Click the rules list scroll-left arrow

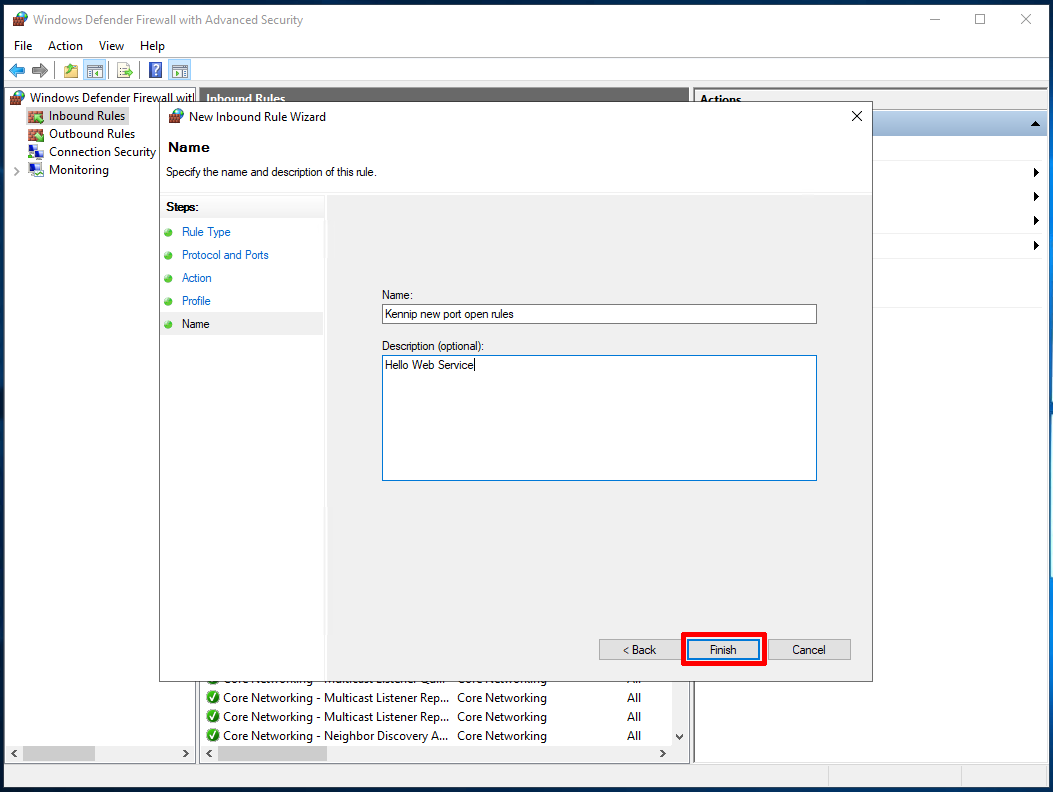(210, 754)
